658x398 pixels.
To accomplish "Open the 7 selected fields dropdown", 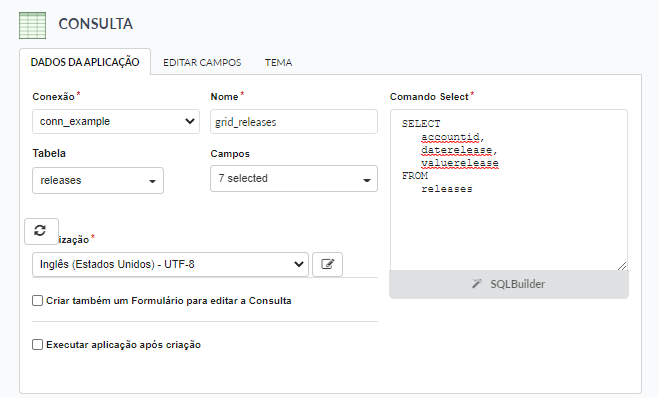I will (294, 178).
